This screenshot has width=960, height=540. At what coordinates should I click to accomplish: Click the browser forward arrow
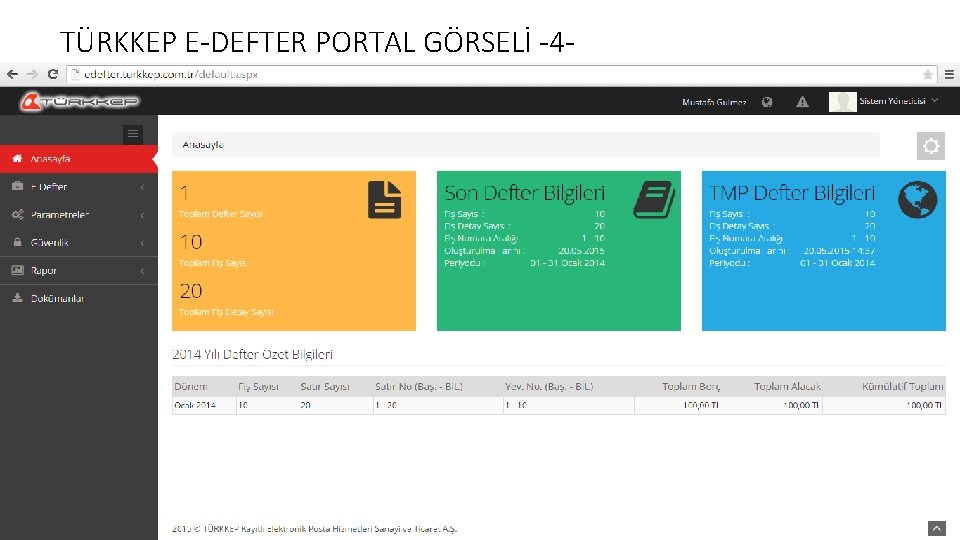pyautogui.click(x=32, y=74)
